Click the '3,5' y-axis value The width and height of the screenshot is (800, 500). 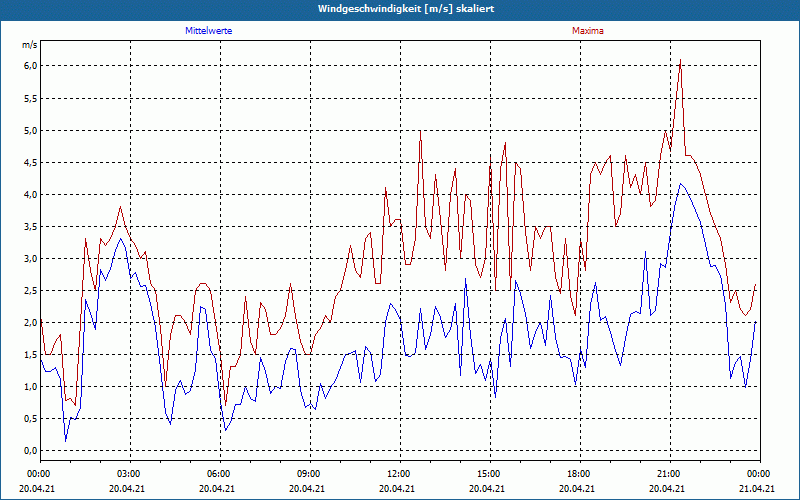point(30,227)
